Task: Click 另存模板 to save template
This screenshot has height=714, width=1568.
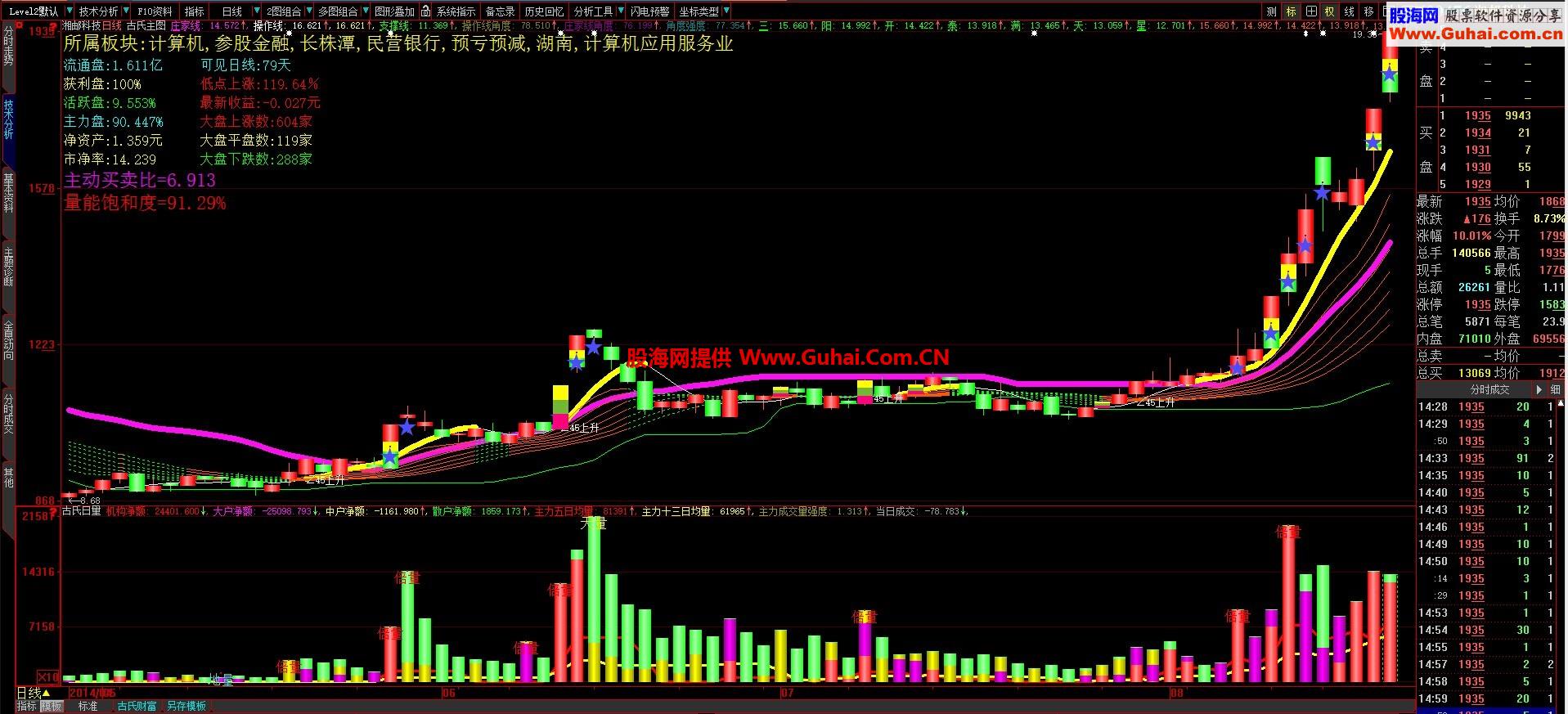Action: (x=186, y=706)
